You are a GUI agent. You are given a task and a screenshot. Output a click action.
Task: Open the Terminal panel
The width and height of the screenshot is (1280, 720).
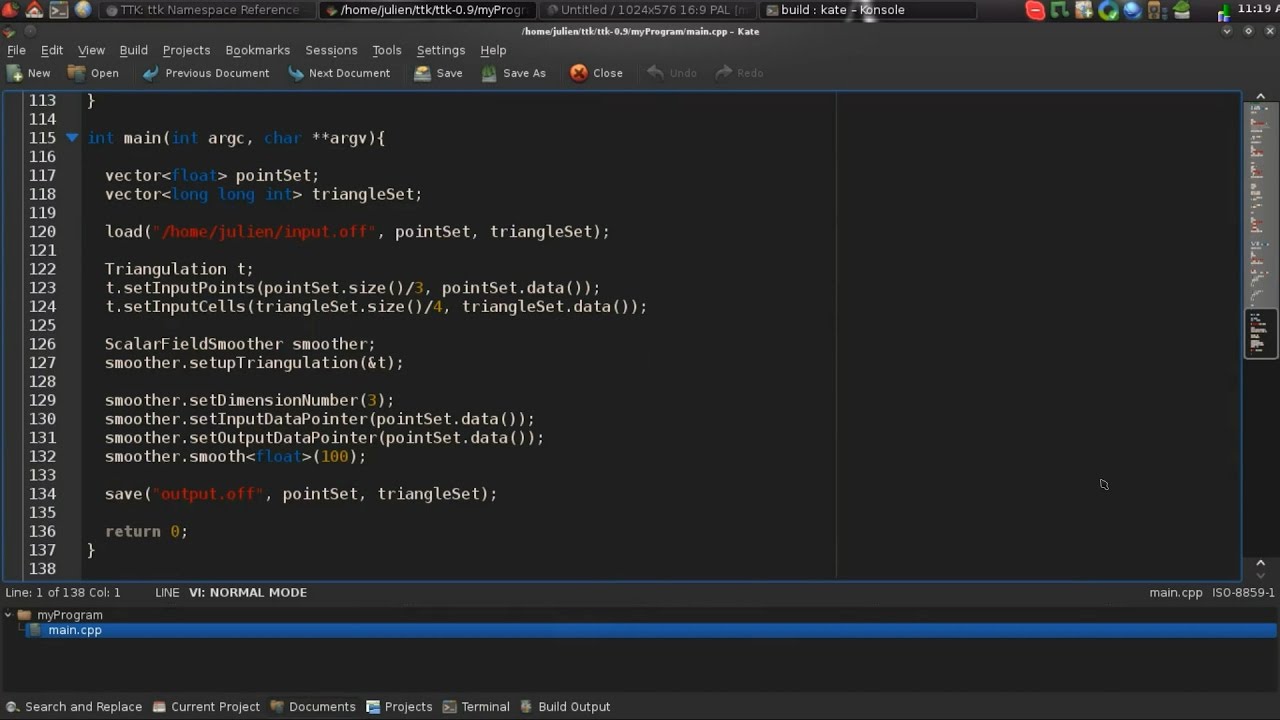pos(476,707)
